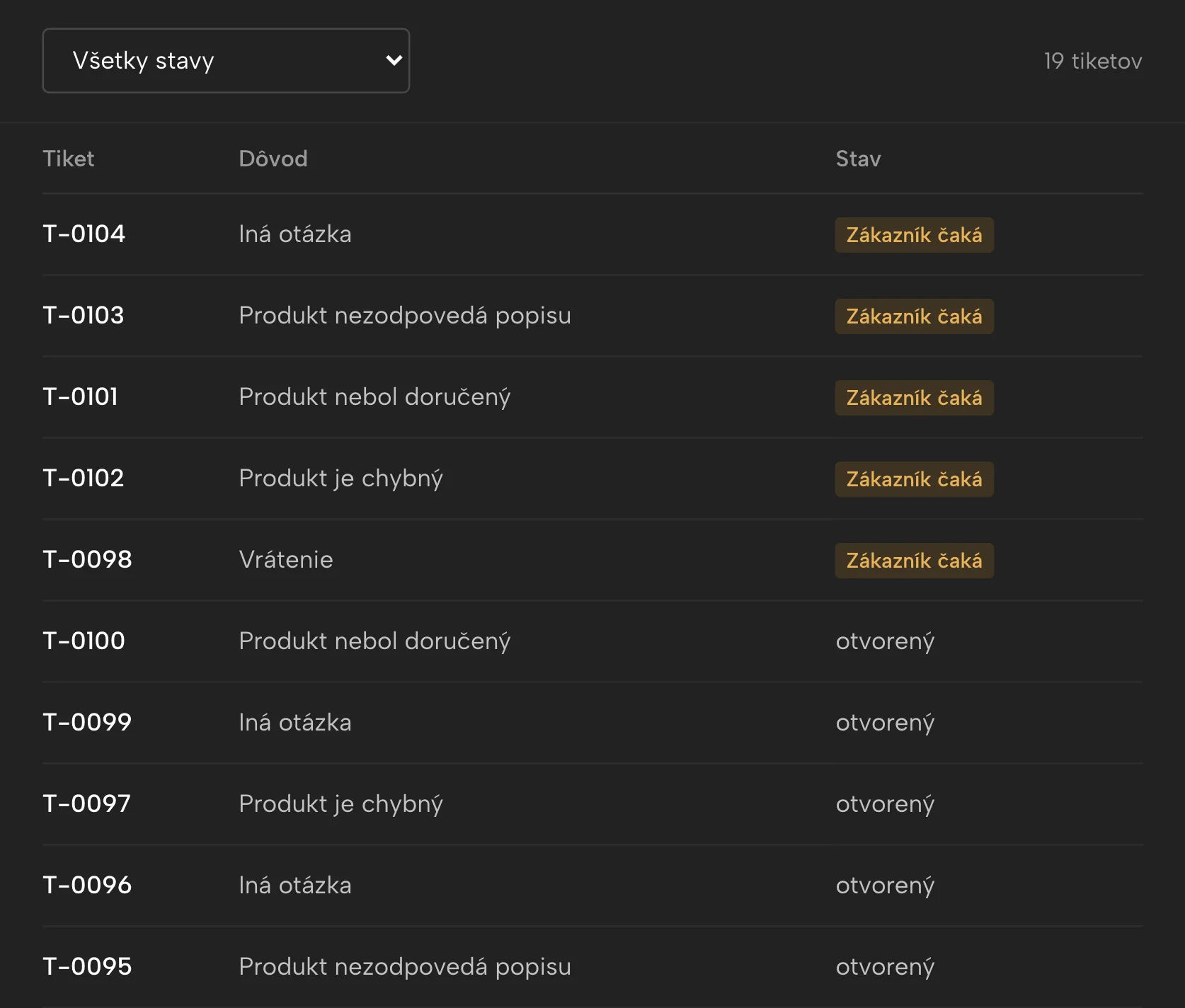The image size is (1185, 1008).
Task: Click 'Zákazník čaká' badge for T-0103
Action: pos(915,316)
